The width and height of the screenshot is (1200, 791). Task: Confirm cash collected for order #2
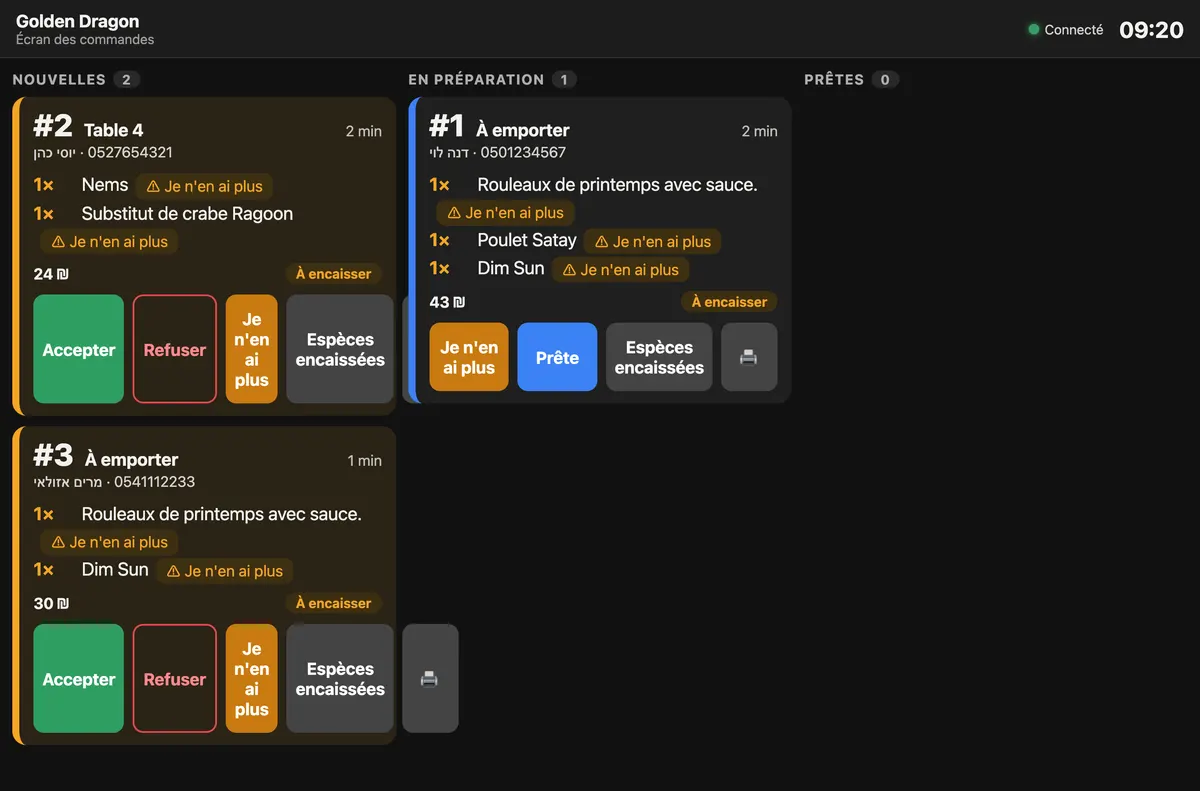(x=340, y=349)
